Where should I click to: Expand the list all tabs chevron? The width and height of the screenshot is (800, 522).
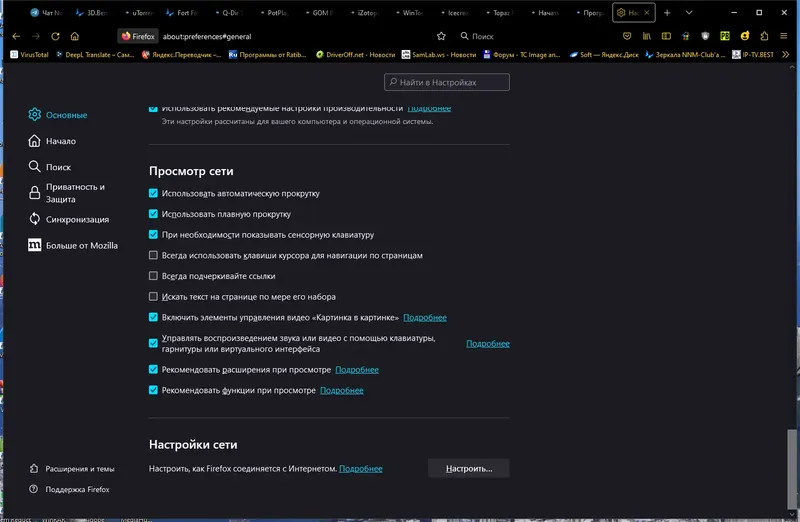pos(689,13)
